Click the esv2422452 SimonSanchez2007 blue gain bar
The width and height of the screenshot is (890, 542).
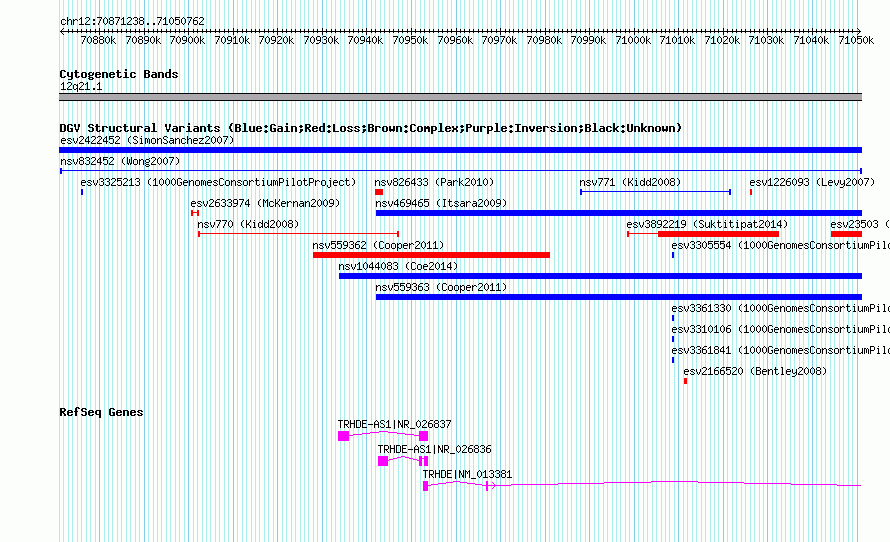(x=460, y=150)
